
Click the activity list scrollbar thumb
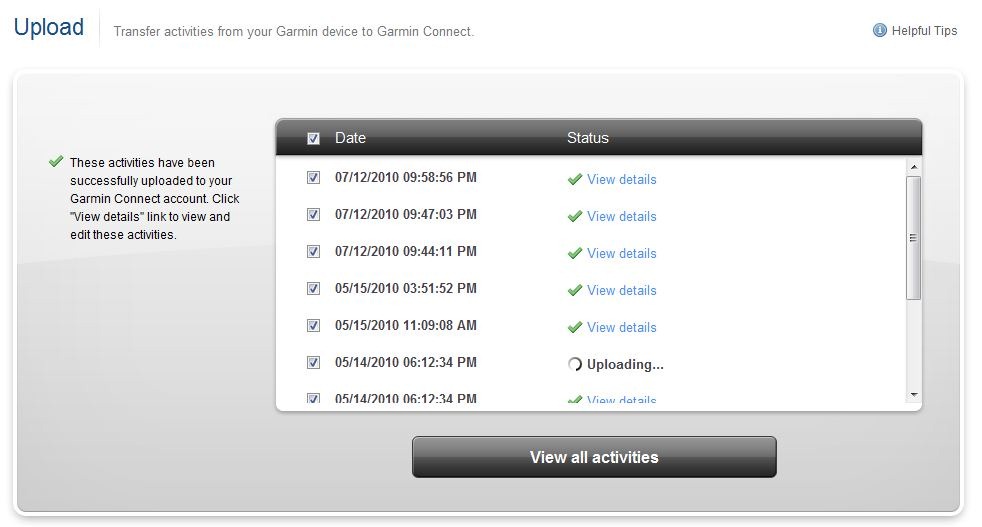pos(914,238)
